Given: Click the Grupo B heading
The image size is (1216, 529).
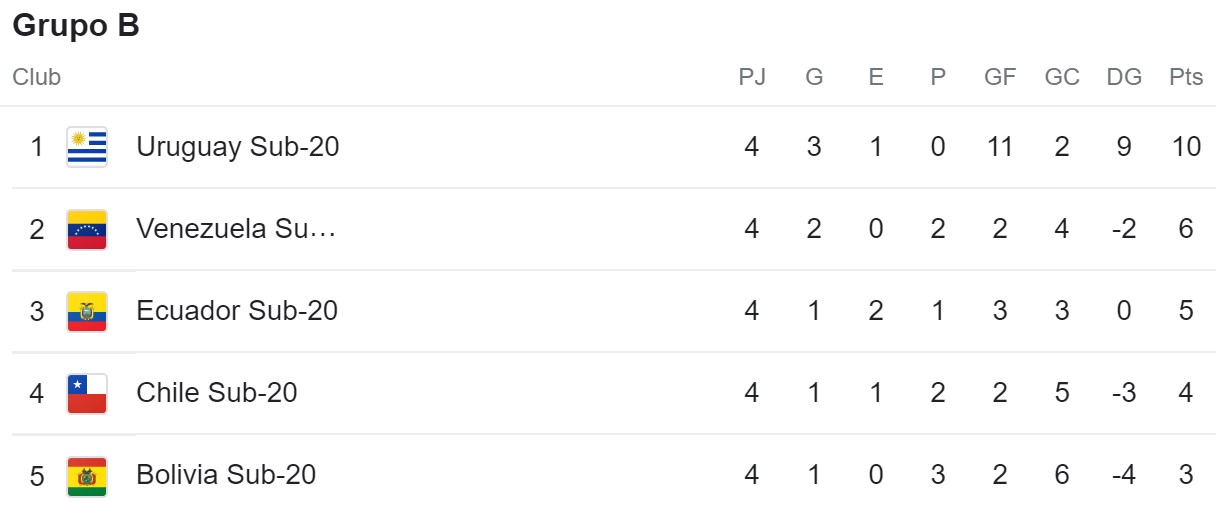Looking at the screenshot, I should [76, 27].
